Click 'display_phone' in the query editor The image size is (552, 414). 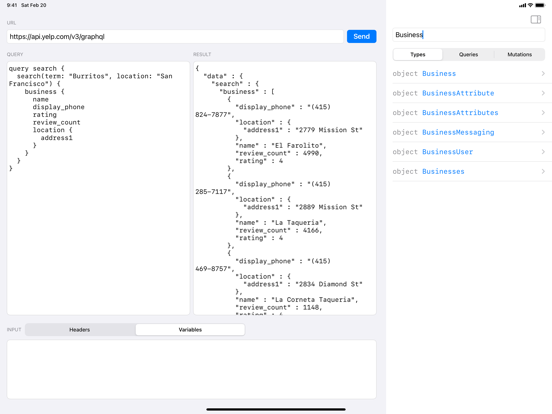(x=58, y=107)
